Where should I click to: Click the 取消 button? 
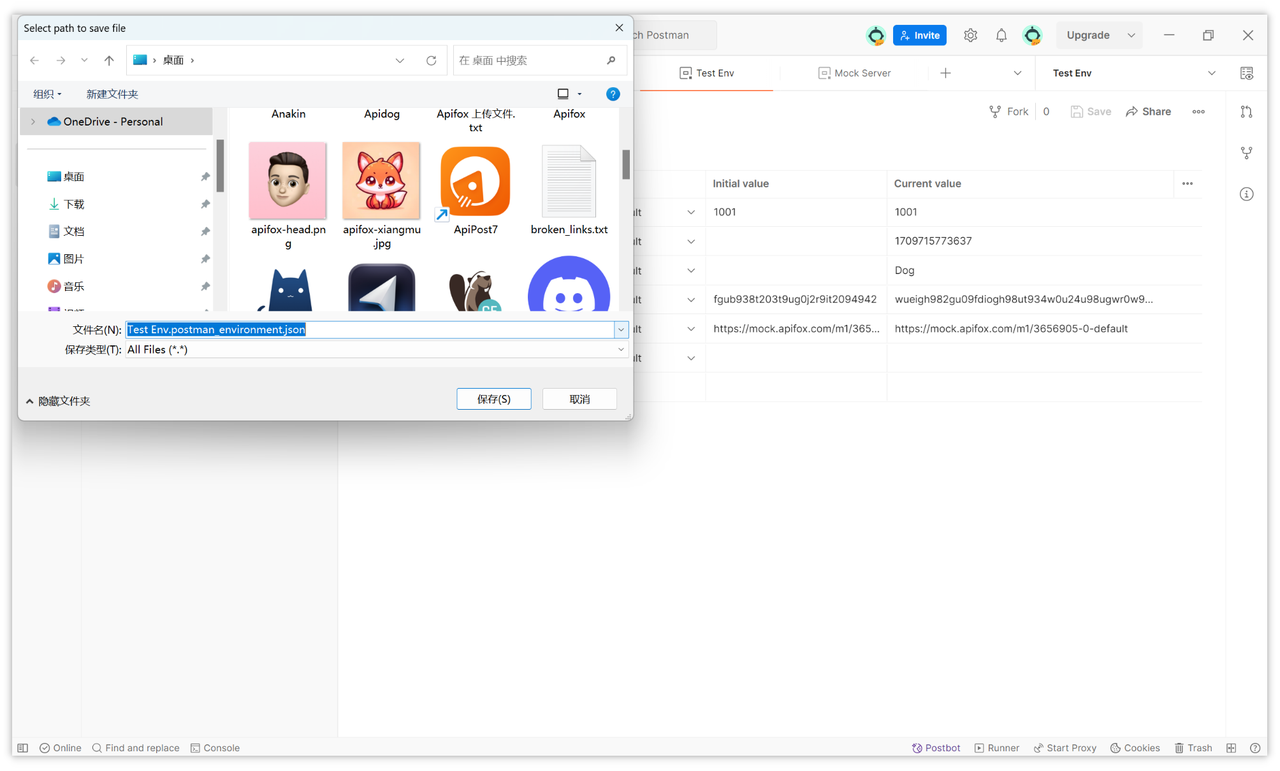[580, 399]
